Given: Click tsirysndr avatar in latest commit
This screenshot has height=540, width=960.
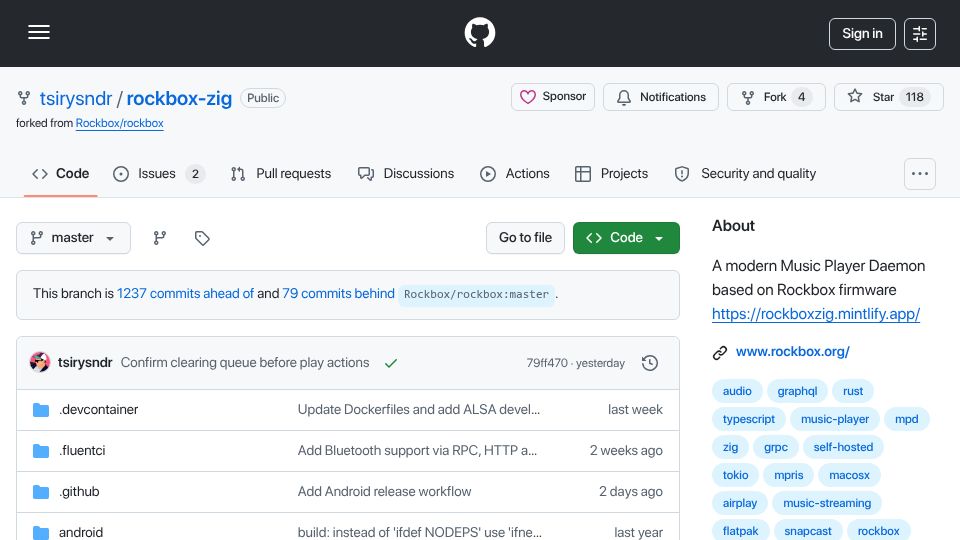Looking at the screenshot, I should click(40, 362).
